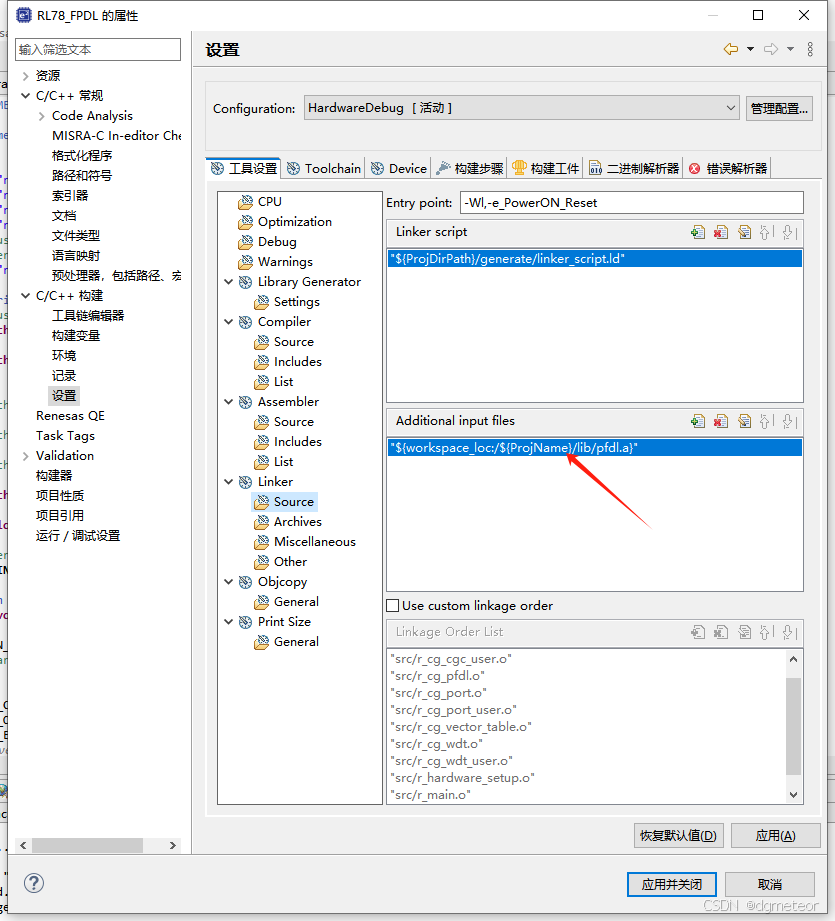This screenshot has width=835, height=921.
Task: Collapse the Objcopy tree section
Action: click(x=230, y=581)
